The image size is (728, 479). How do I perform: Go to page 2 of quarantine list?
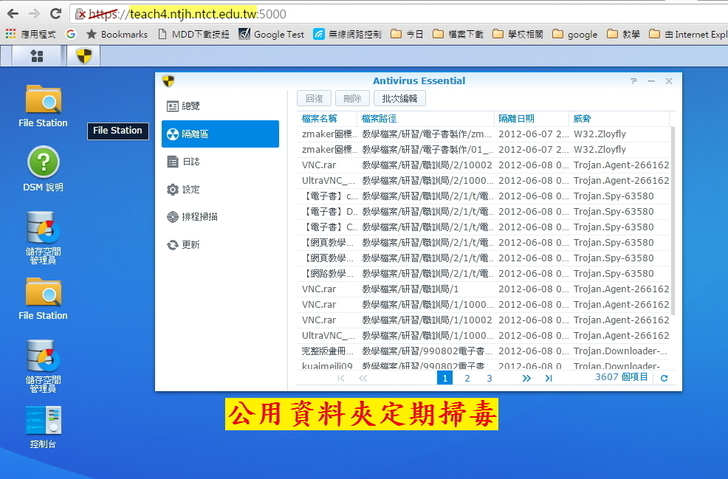click(467, 378)
